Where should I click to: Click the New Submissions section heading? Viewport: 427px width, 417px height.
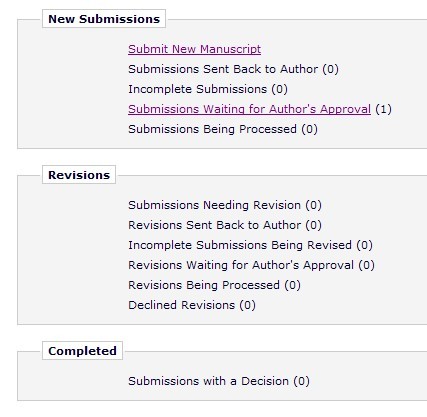pos(104,19)
